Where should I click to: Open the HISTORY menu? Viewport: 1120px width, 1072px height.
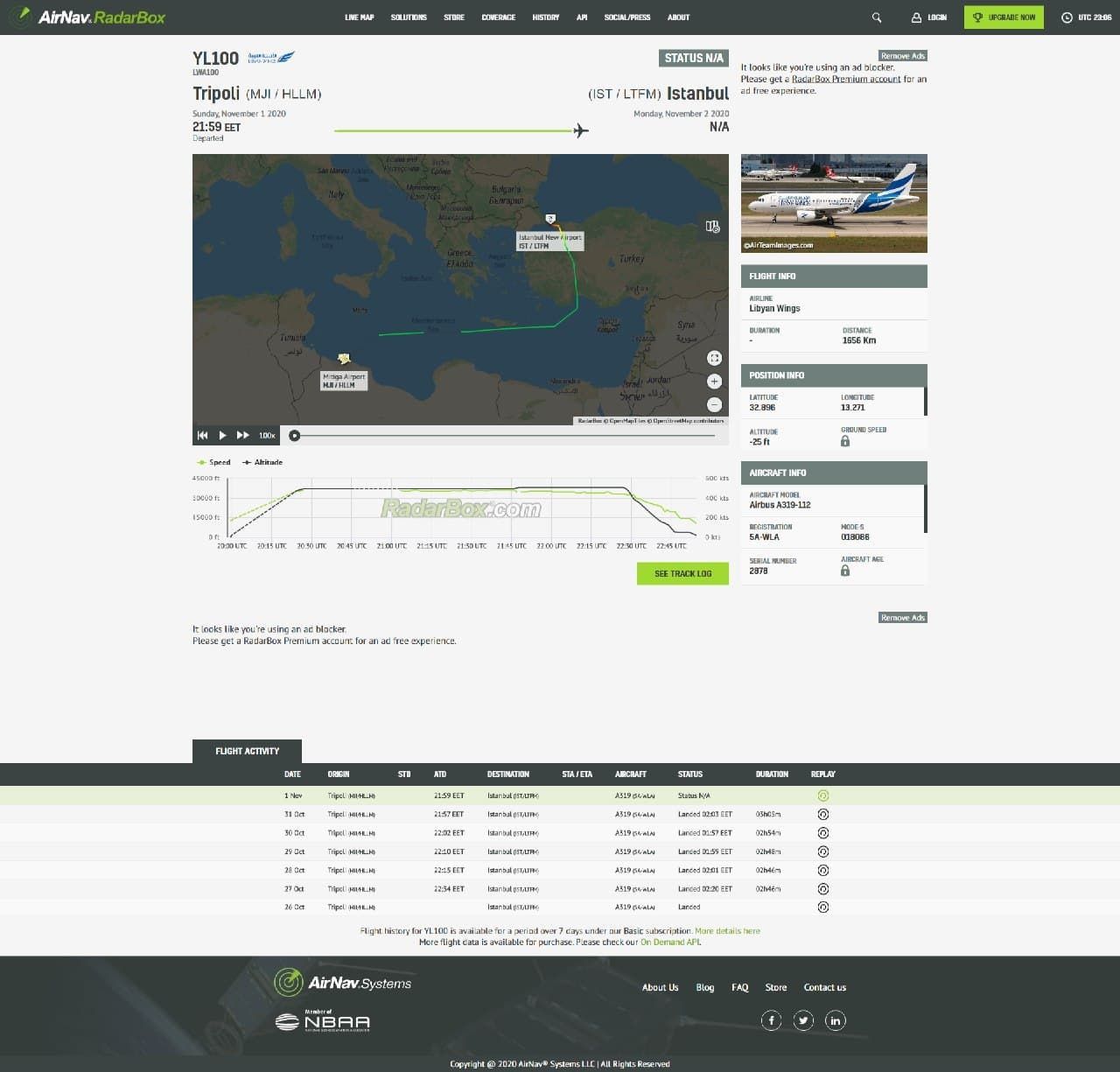pos(546,18)
